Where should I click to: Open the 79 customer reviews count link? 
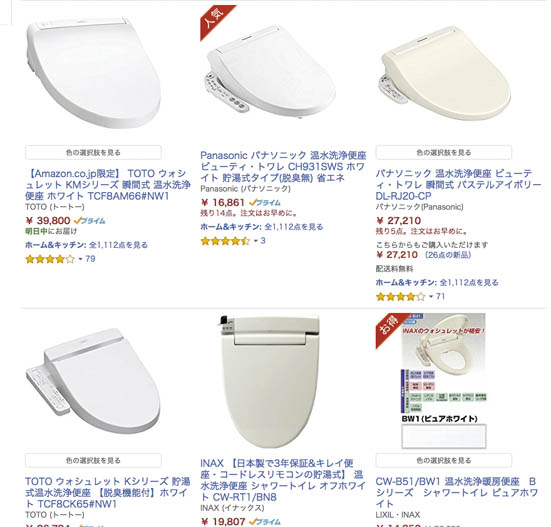click(x=90, y=259)
